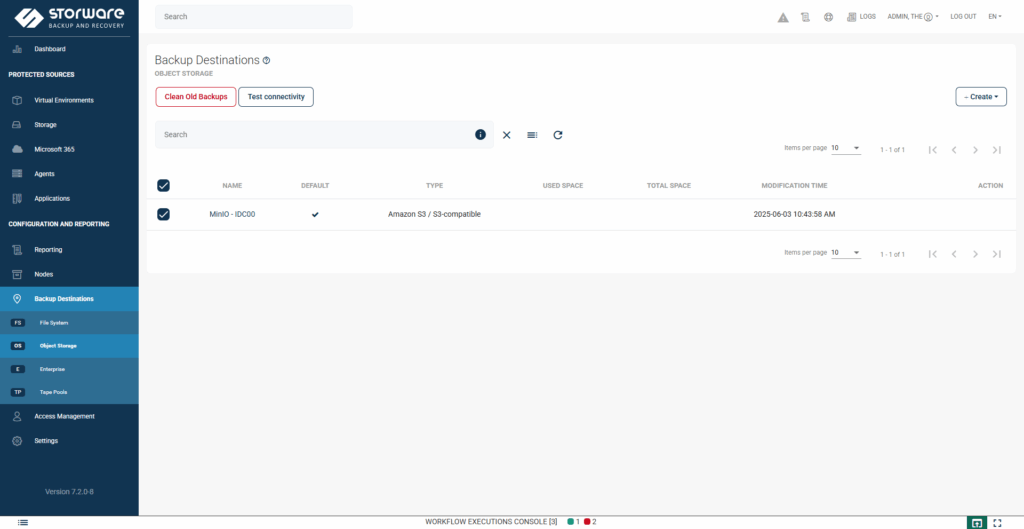This screenshot has width=1024, height=529.
Task: Uncheck the MinIO - IDC00 row checkbox
Action: pos(164,214)
